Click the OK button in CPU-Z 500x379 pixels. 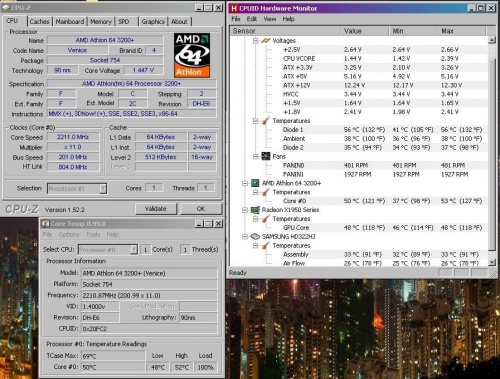(201, 209)
